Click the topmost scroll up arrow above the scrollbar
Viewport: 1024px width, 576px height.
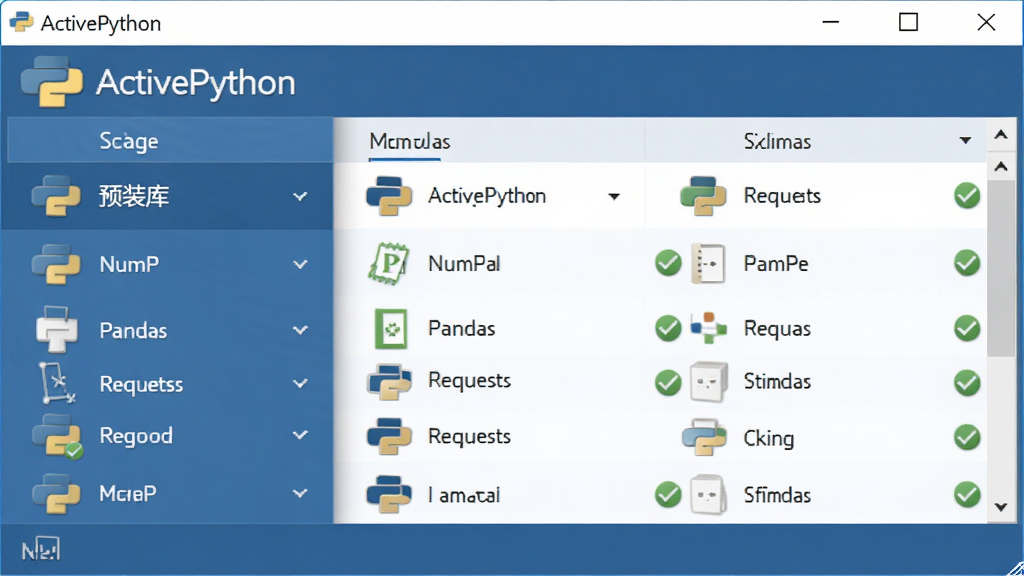(x=1000, y=135)
